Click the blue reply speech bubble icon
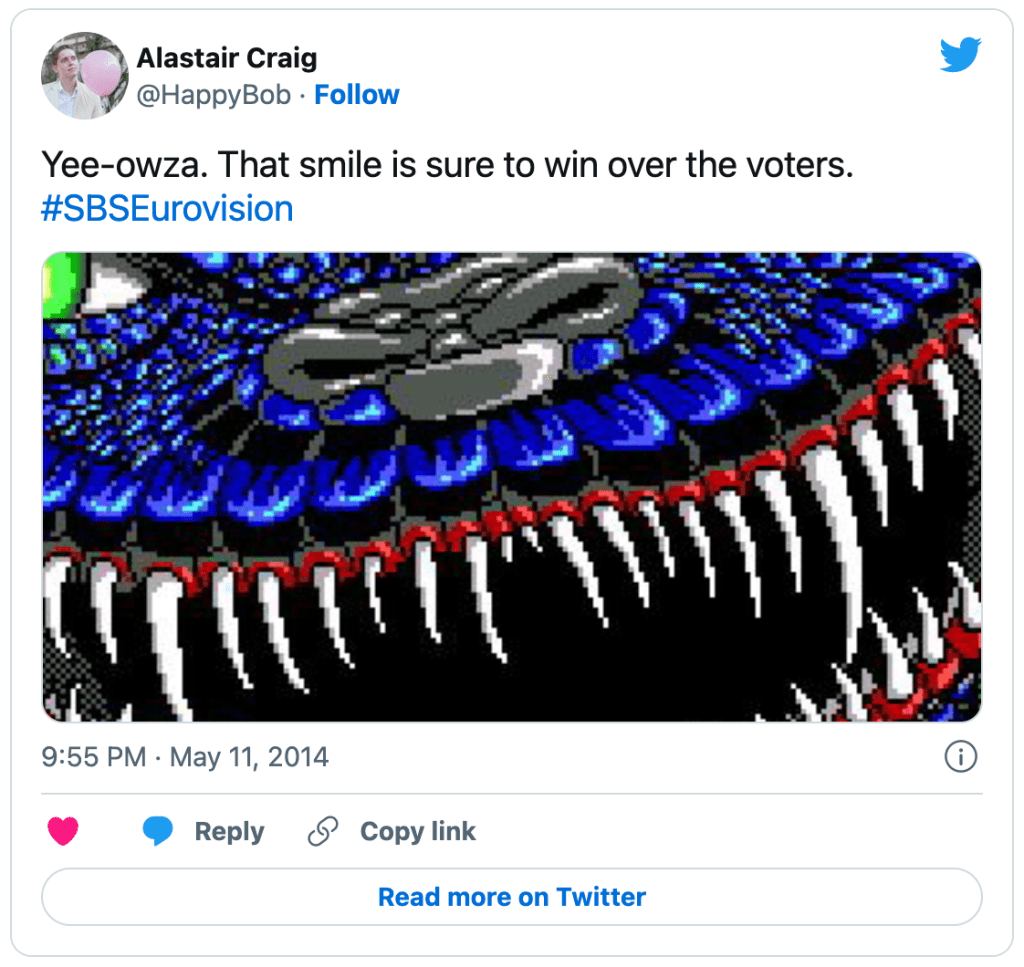This screenshot has width=1024, height=967. point(158,831)
